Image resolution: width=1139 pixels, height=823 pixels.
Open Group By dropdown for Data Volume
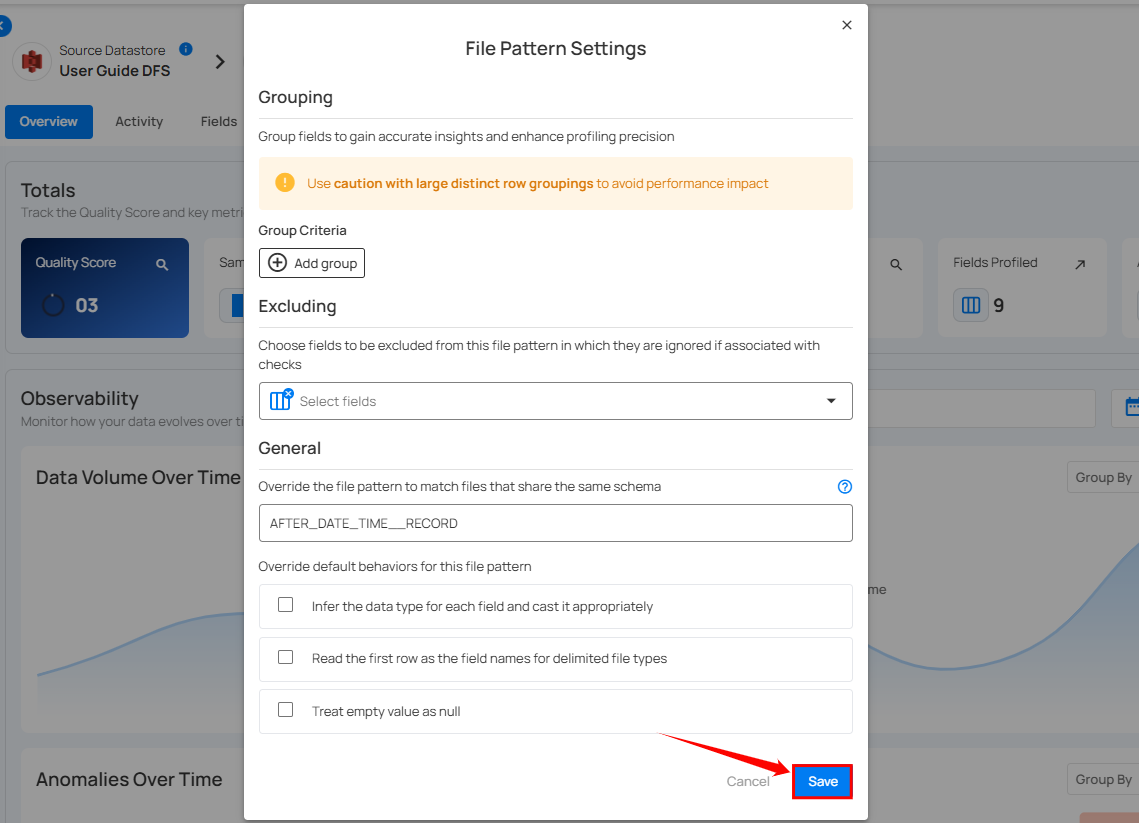(x=1102, y=477)
